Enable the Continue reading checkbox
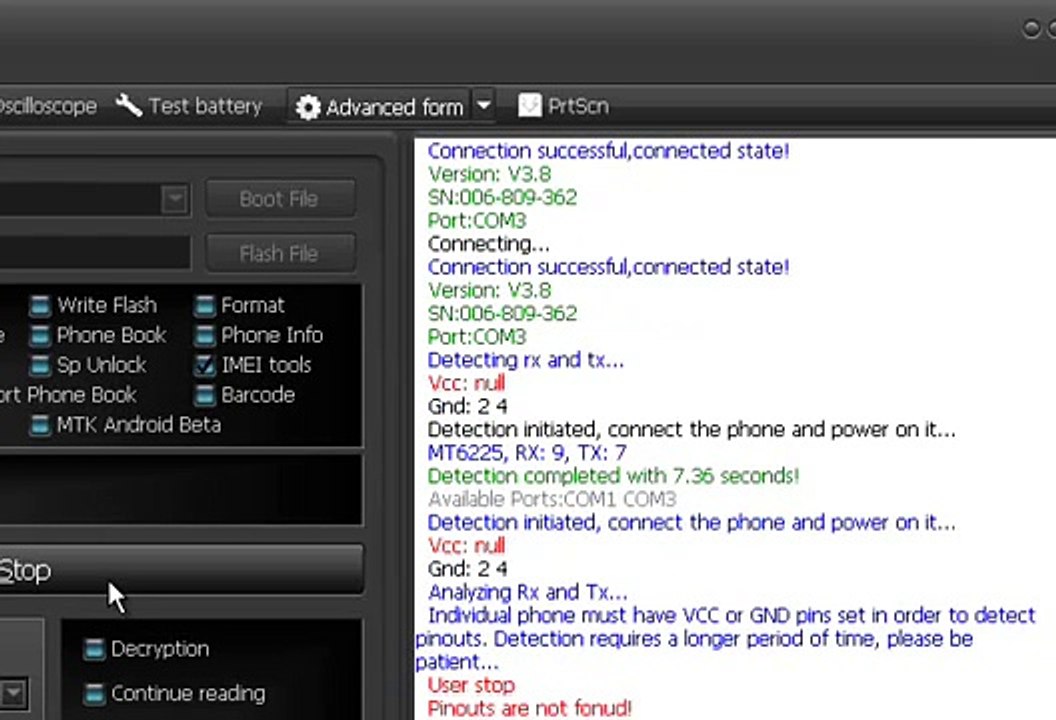This screenshot has height=720, width=1056. [x=94, y=694]
